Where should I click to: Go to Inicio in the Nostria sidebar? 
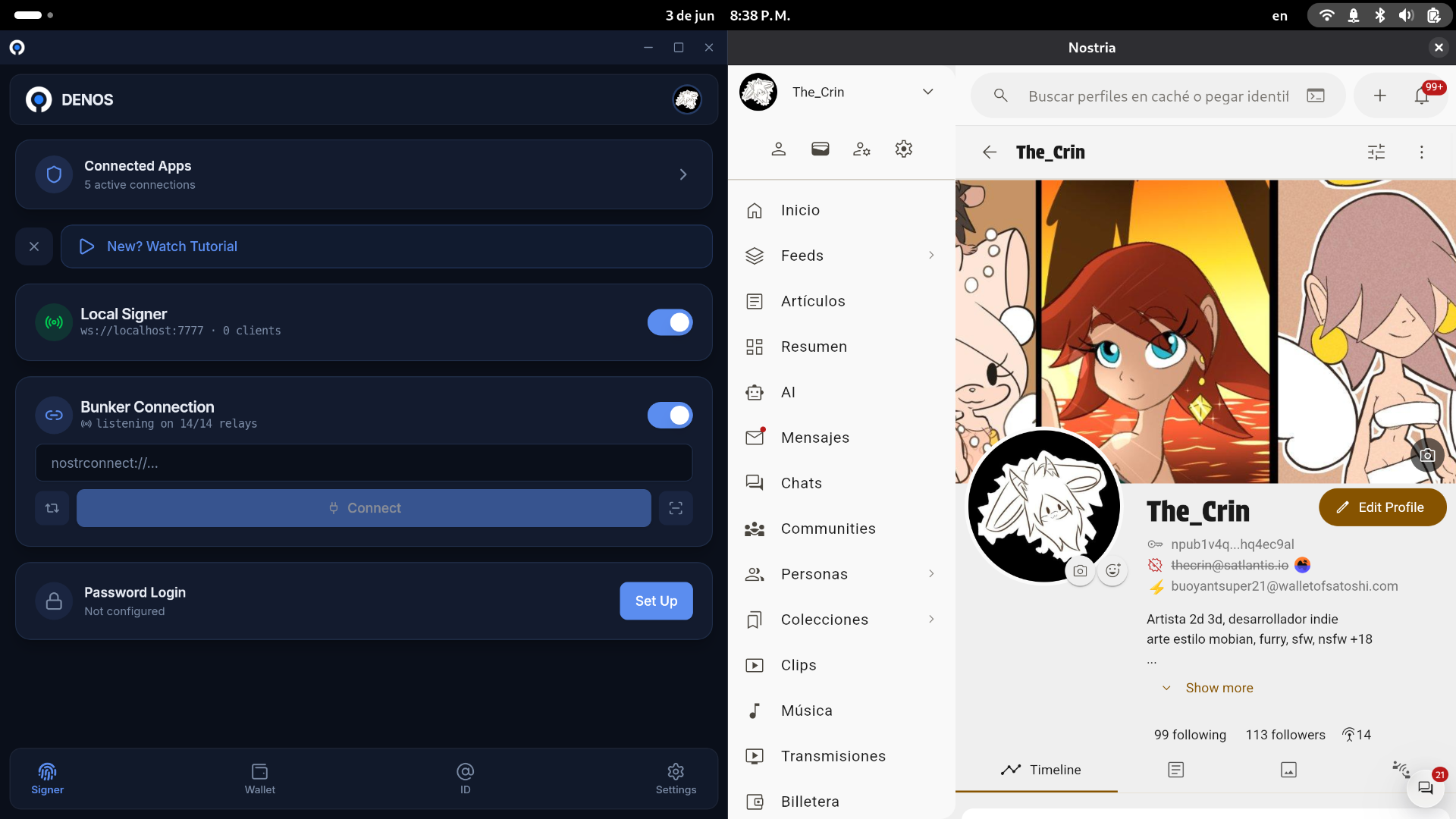point(840,210)
